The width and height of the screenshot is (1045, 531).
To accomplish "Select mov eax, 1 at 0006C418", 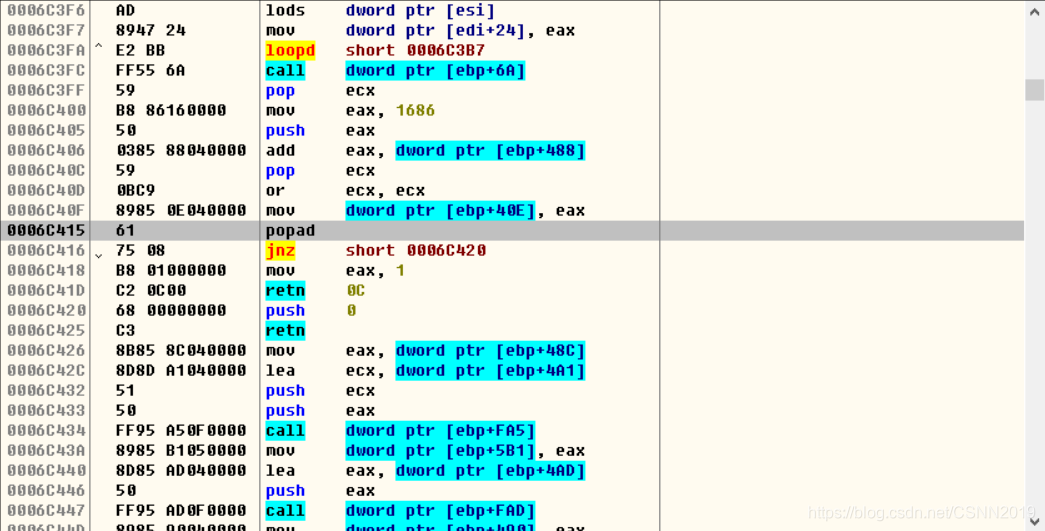I will pos(512,270).
